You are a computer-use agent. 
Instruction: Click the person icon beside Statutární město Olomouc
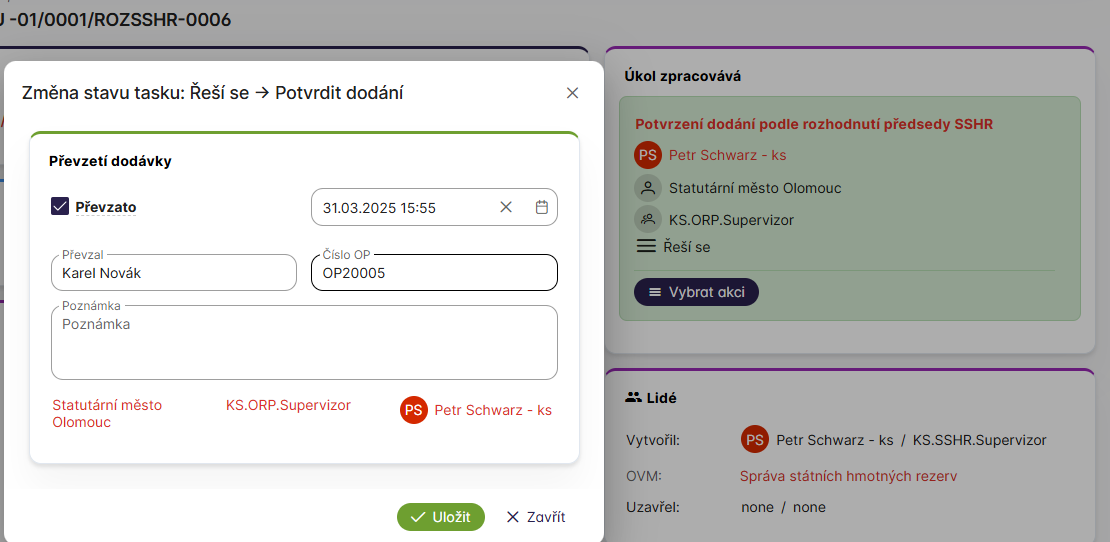(x=648, y=188)
